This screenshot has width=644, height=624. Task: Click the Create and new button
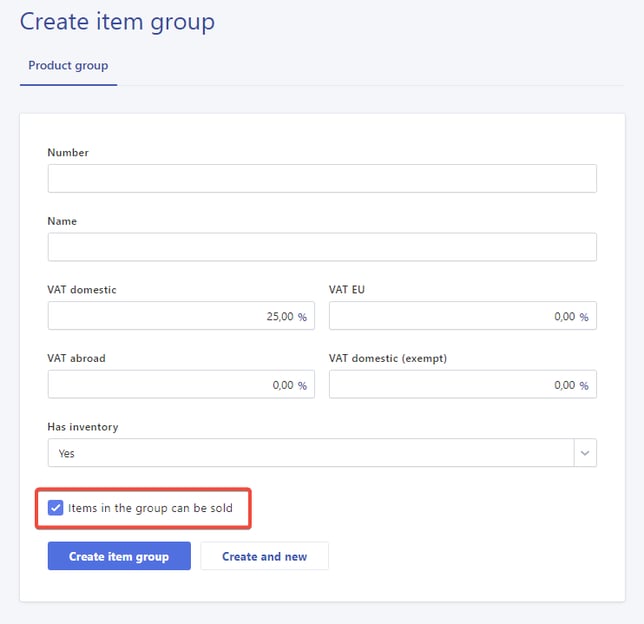264,556
